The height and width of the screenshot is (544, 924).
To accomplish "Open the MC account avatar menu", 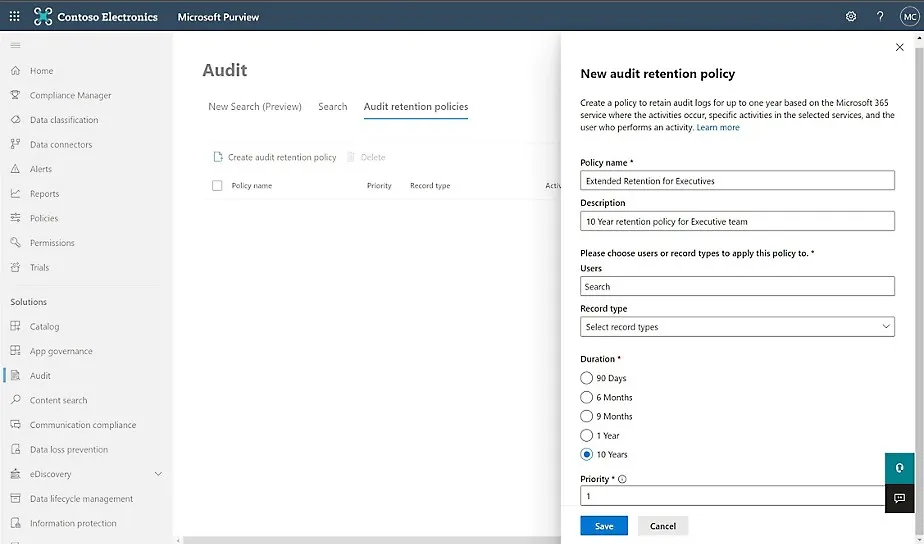I will click(x=909, y=16).
